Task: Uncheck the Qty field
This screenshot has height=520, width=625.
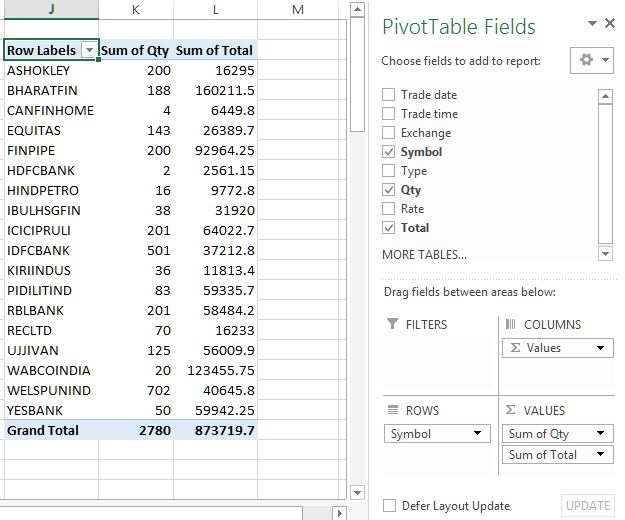Action: tap(388, 190)
